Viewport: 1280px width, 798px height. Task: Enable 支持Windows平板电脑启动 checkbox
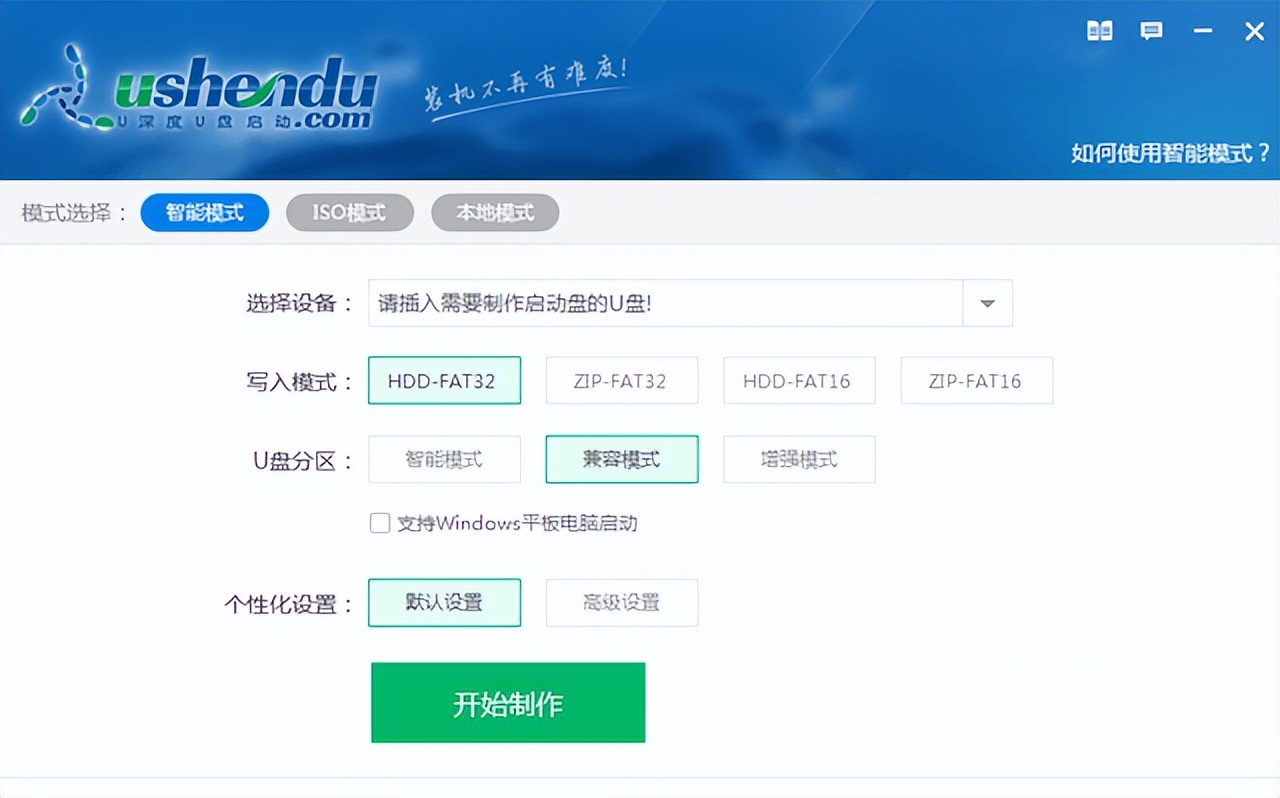click(380, 523)
